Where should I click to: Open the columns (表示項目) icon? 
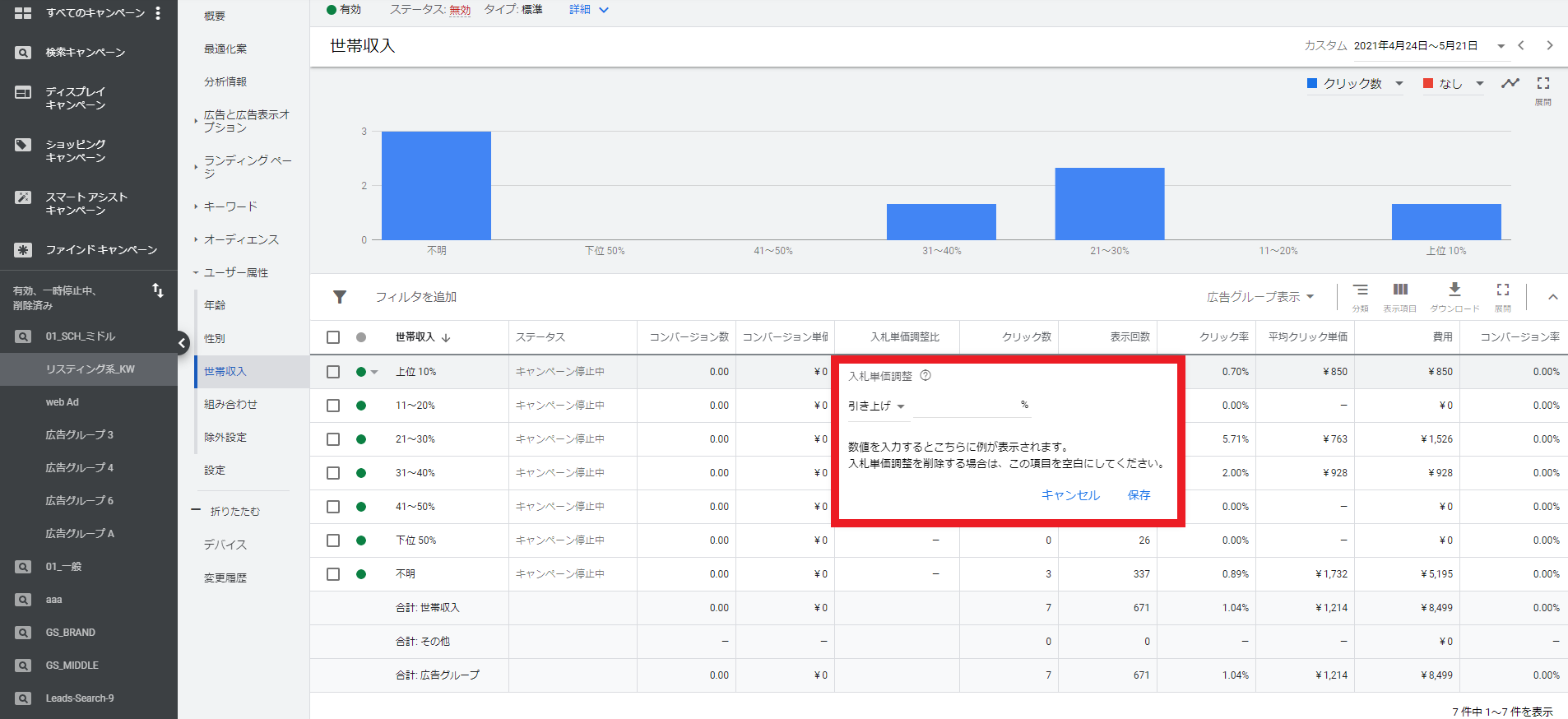click(1400, 290)
